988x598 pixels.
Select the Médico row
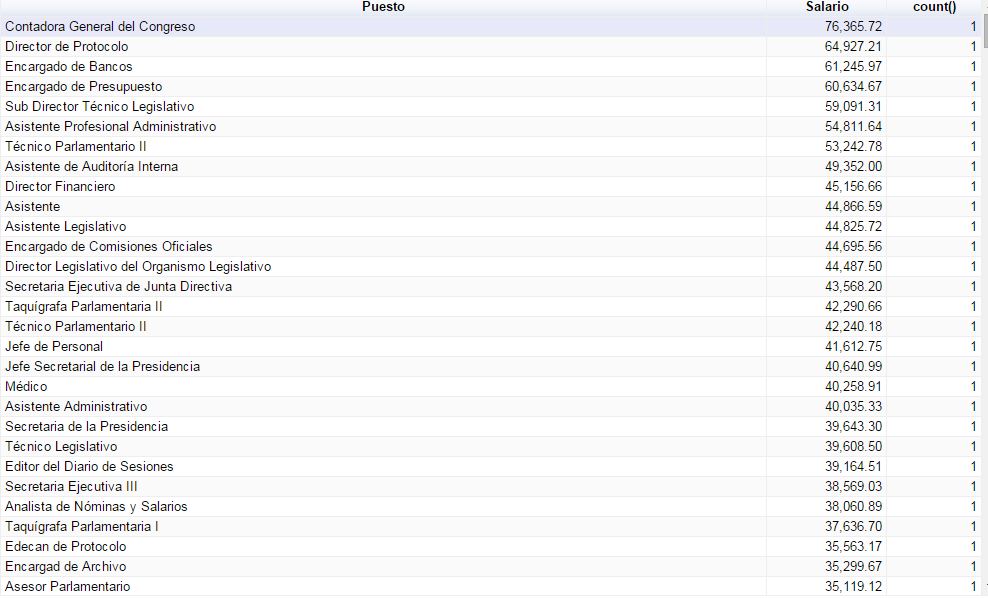click(x=26, y=387)
